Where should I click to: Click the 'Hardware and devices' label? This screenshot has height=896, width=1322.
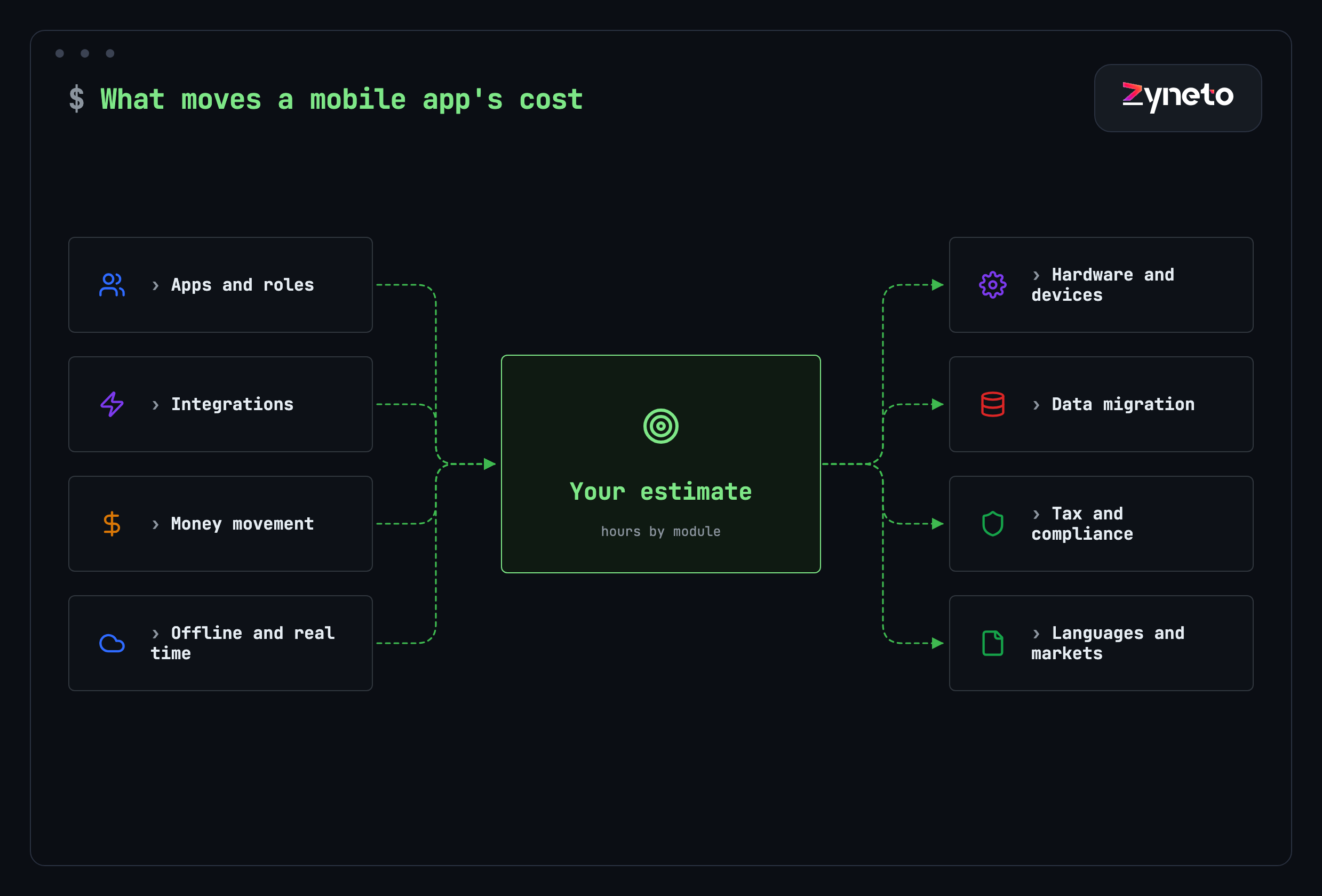(1103, 285)
